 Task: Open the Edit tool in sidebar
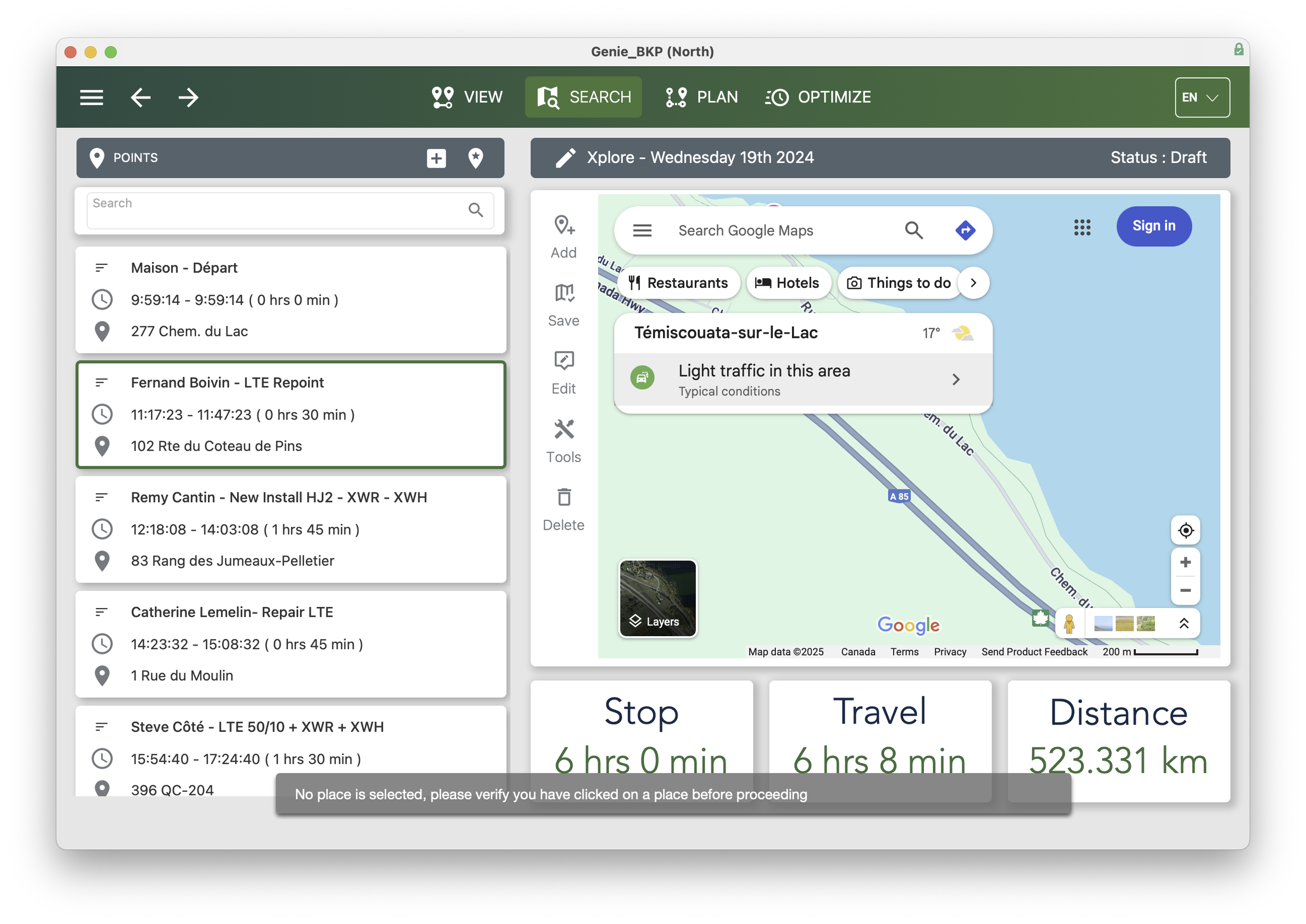pyautogui.click(x=563, y=362)
